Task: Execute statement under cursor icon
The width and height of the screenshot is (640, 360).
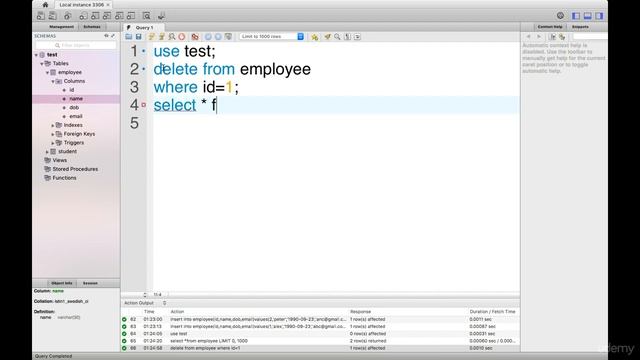Action: coord(162,37)
